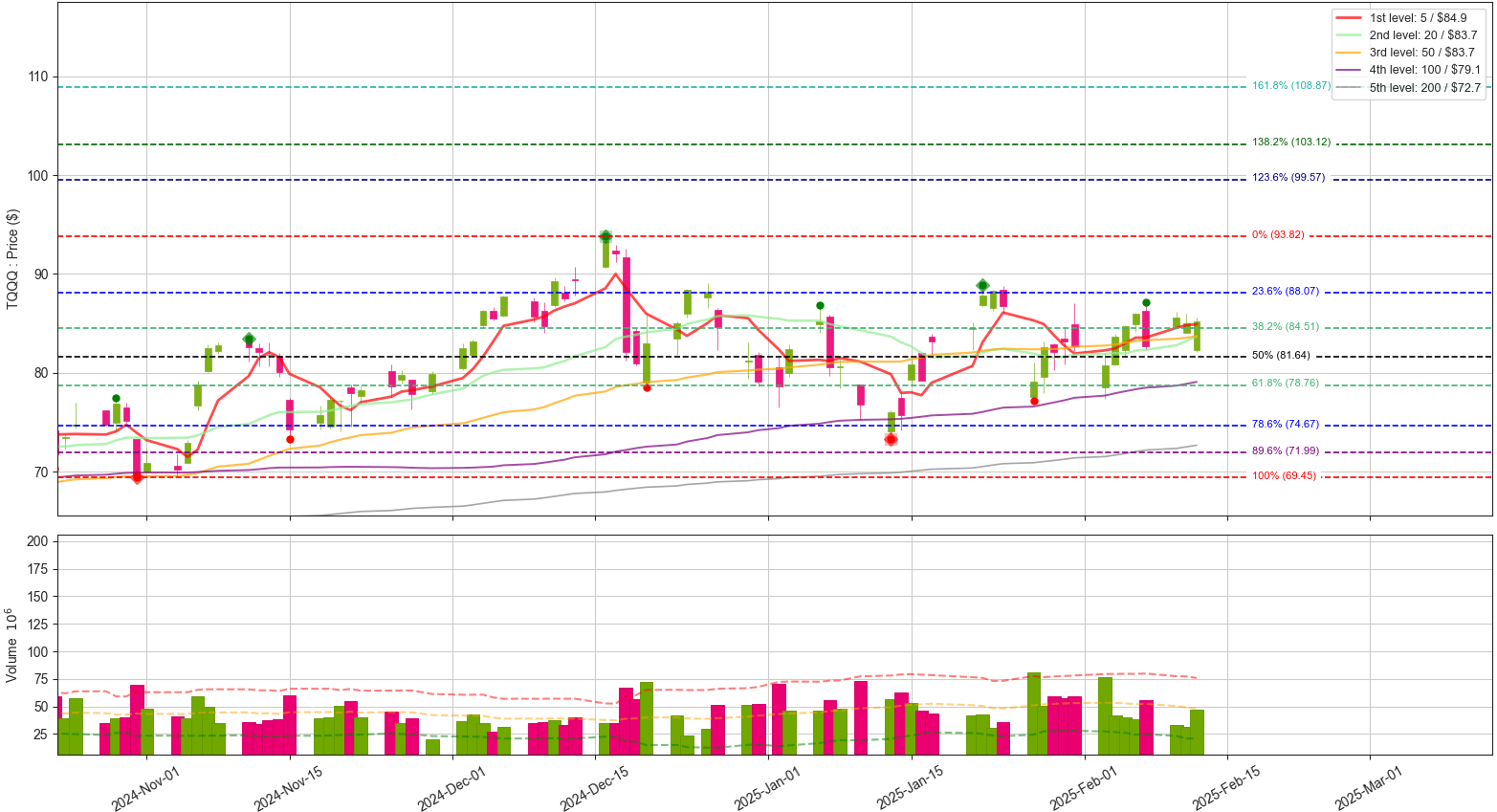Click the '5th level: 200 / $72.7' legend entry

tap(1410, 88)
